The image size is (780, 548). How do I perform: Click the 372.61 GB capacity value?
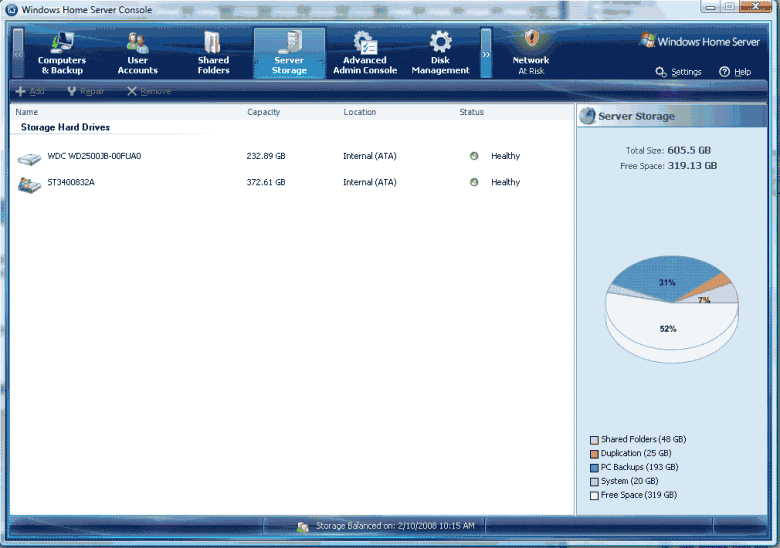point(266,182)
